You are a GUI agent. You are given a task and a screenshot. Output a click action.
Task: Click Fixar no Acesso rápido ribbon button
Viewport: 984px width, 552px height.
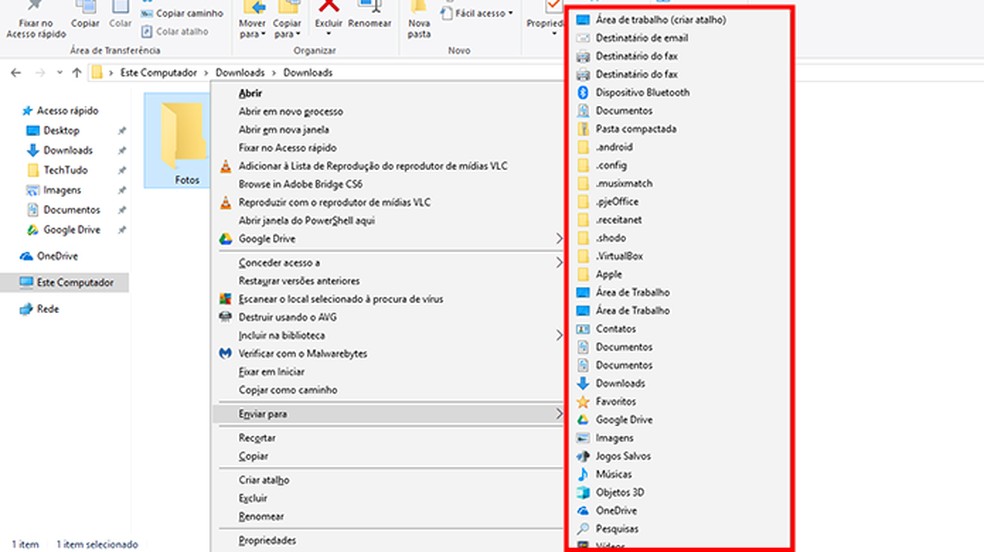tap(36, 20)
